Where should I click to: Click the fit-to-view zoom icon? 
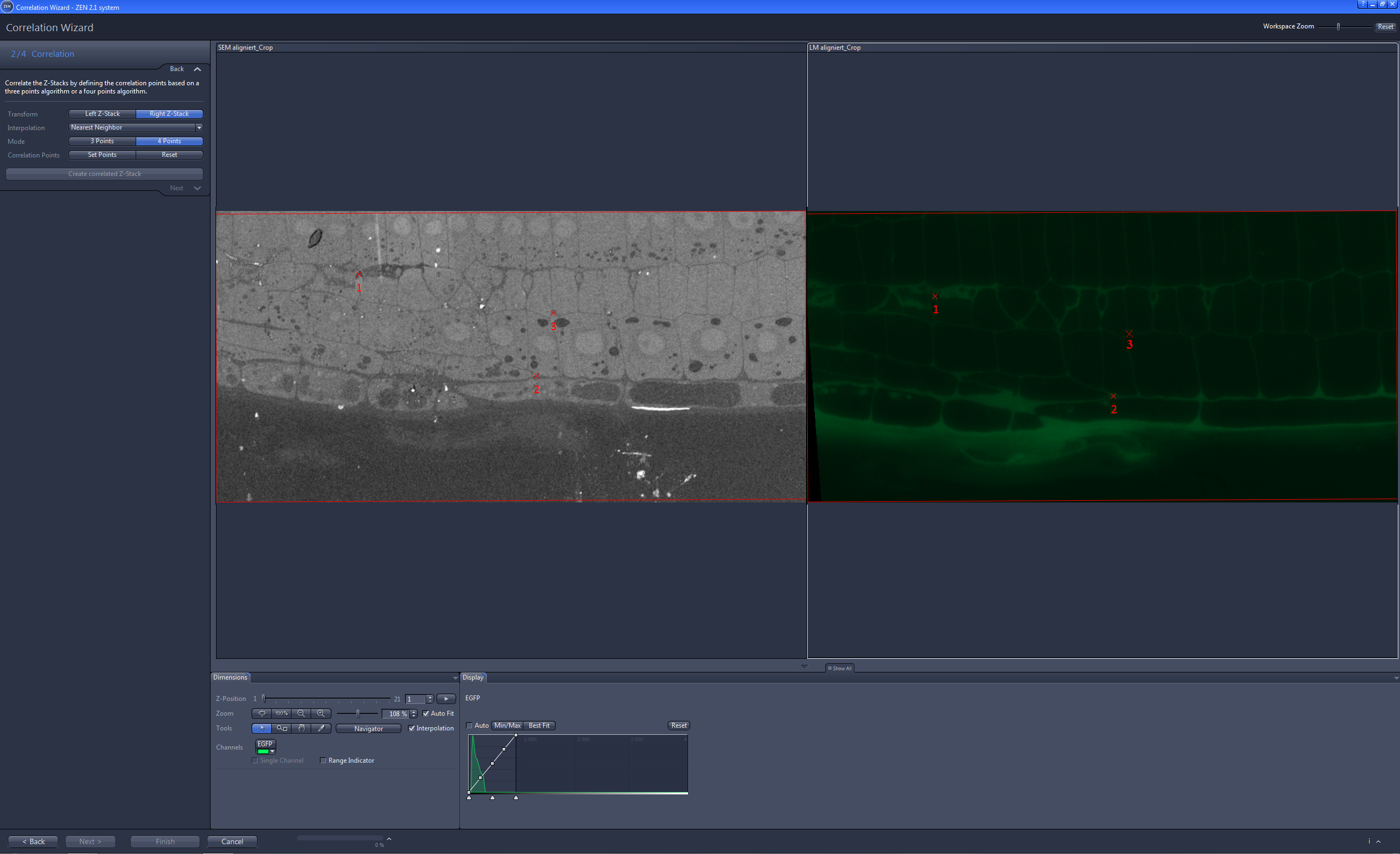(x=262, y=713)
